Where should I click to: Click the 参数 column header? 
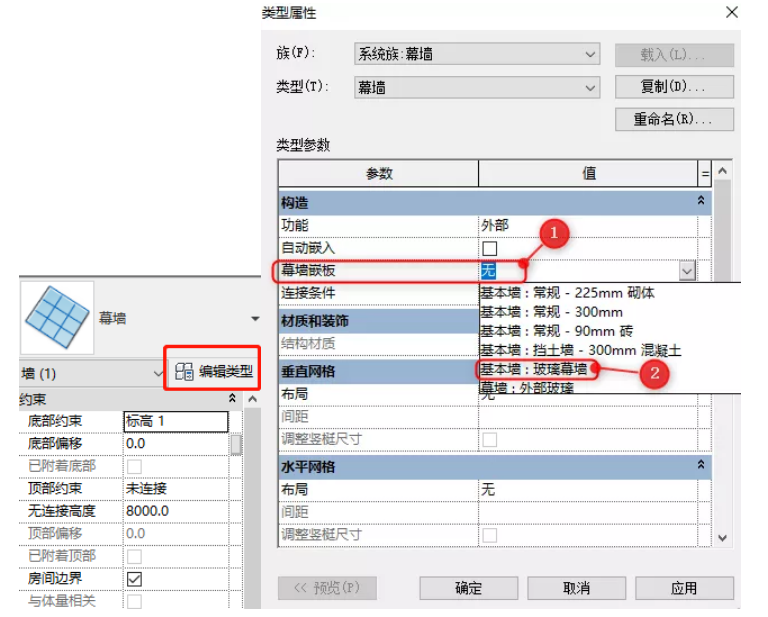[379, 173]
